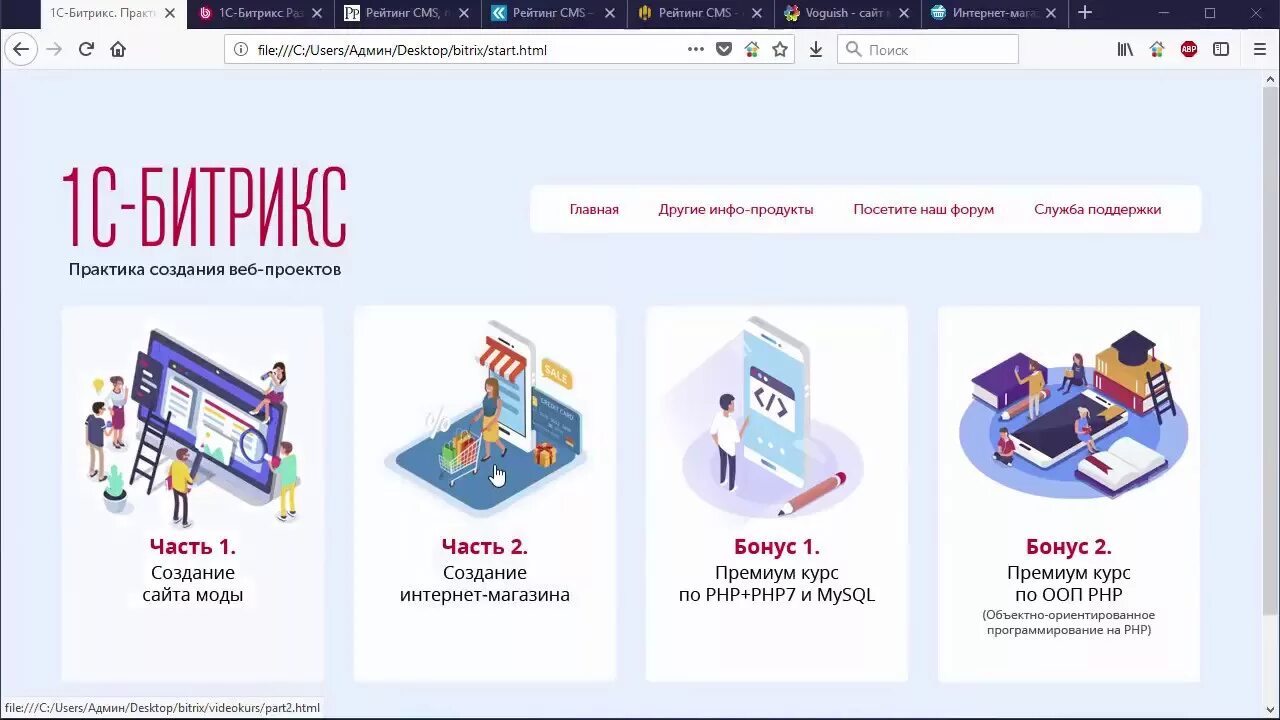Open the browser home page
The height and width of the screenshot is (720, 1280).
118,49
